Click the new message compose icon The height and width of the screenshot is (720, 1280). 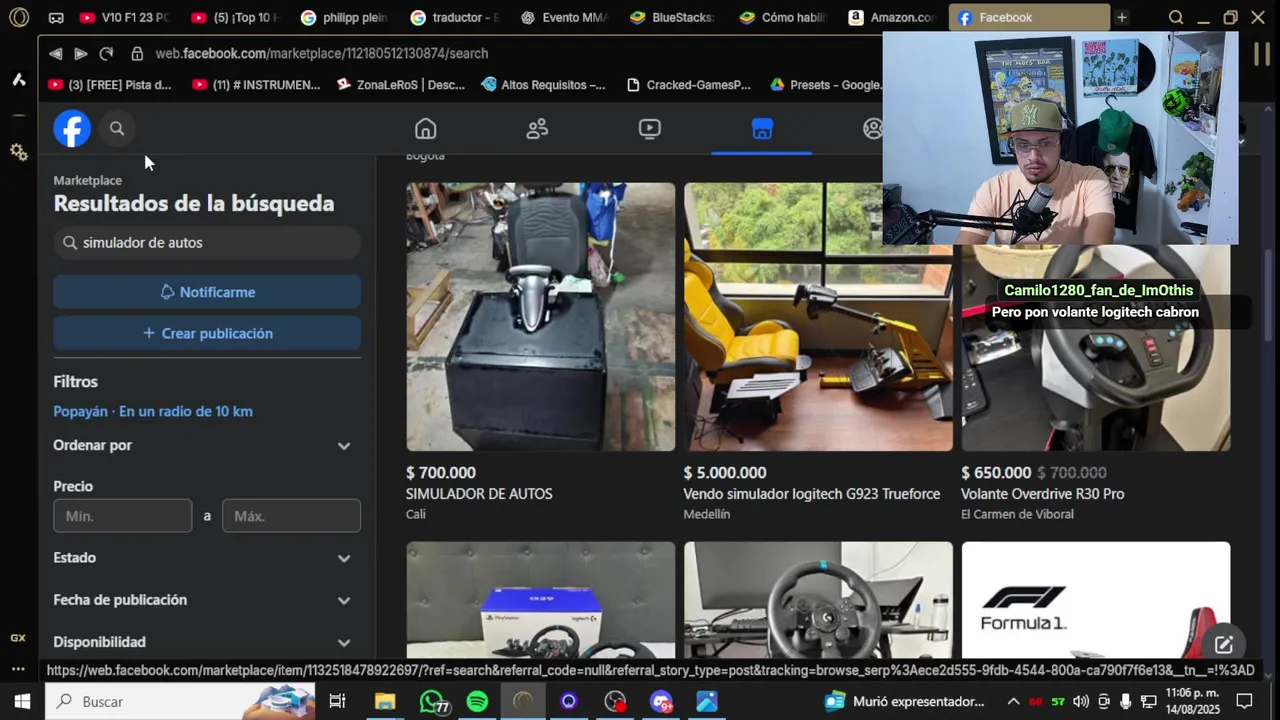(x=1224, y=644)
